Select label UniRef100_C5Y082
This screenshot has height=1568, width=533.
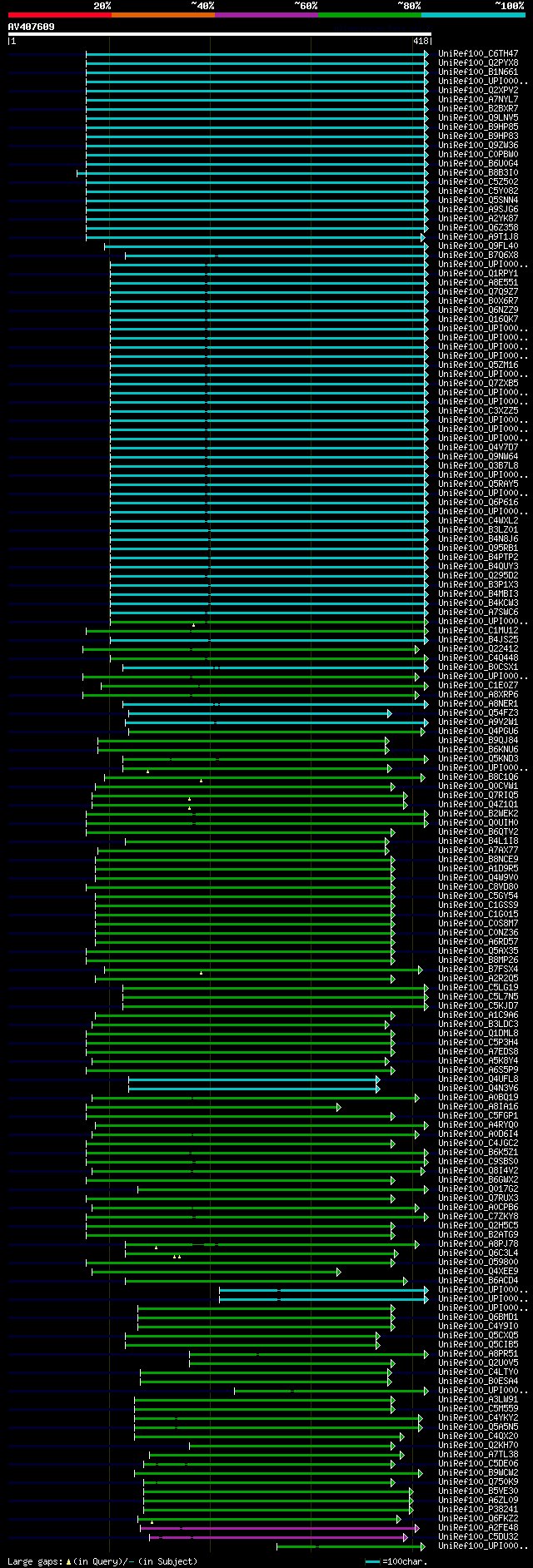coord(478,191)
